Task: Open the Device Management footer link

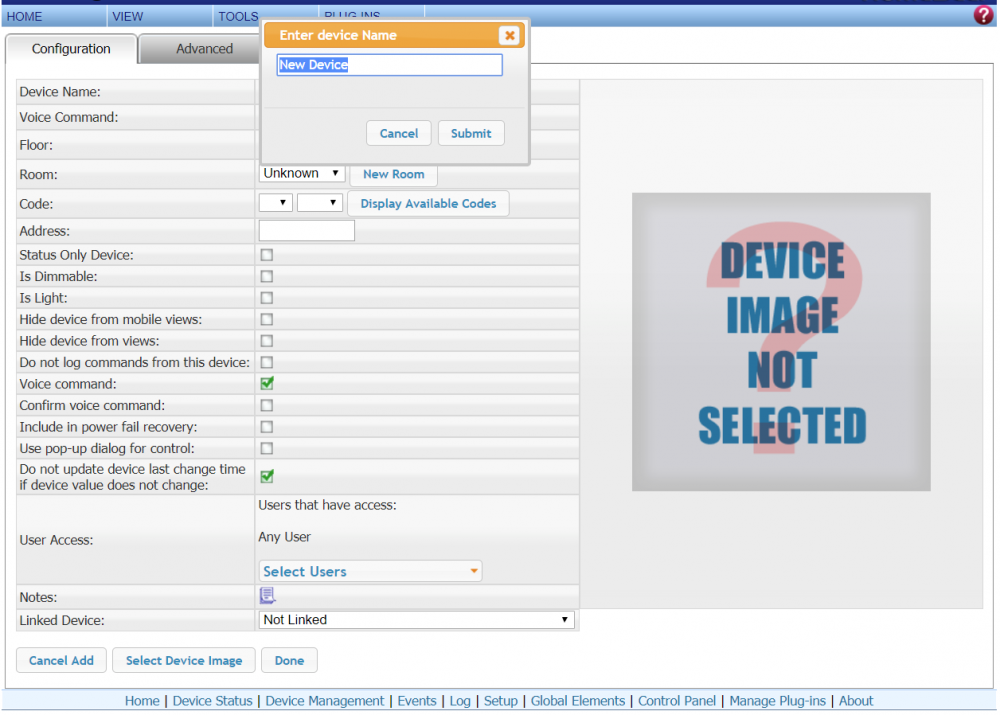Action: click(x=325, y=701)
